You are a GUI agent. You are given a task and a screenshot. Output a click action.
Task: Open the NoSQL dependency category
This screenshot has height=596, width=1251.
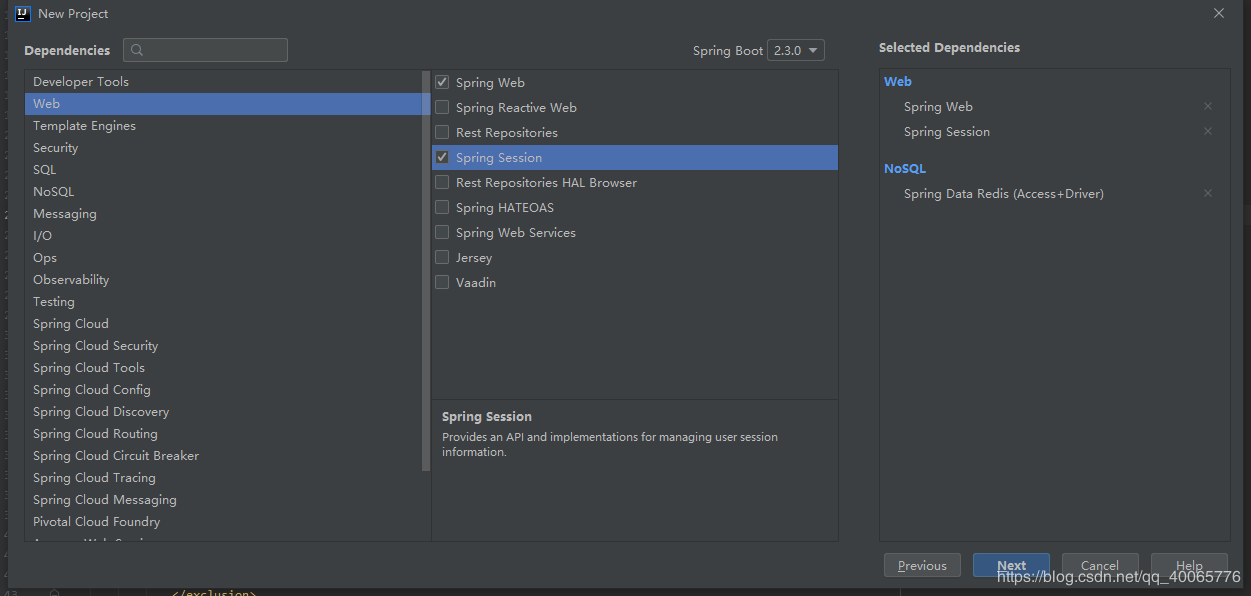(53, 191)
